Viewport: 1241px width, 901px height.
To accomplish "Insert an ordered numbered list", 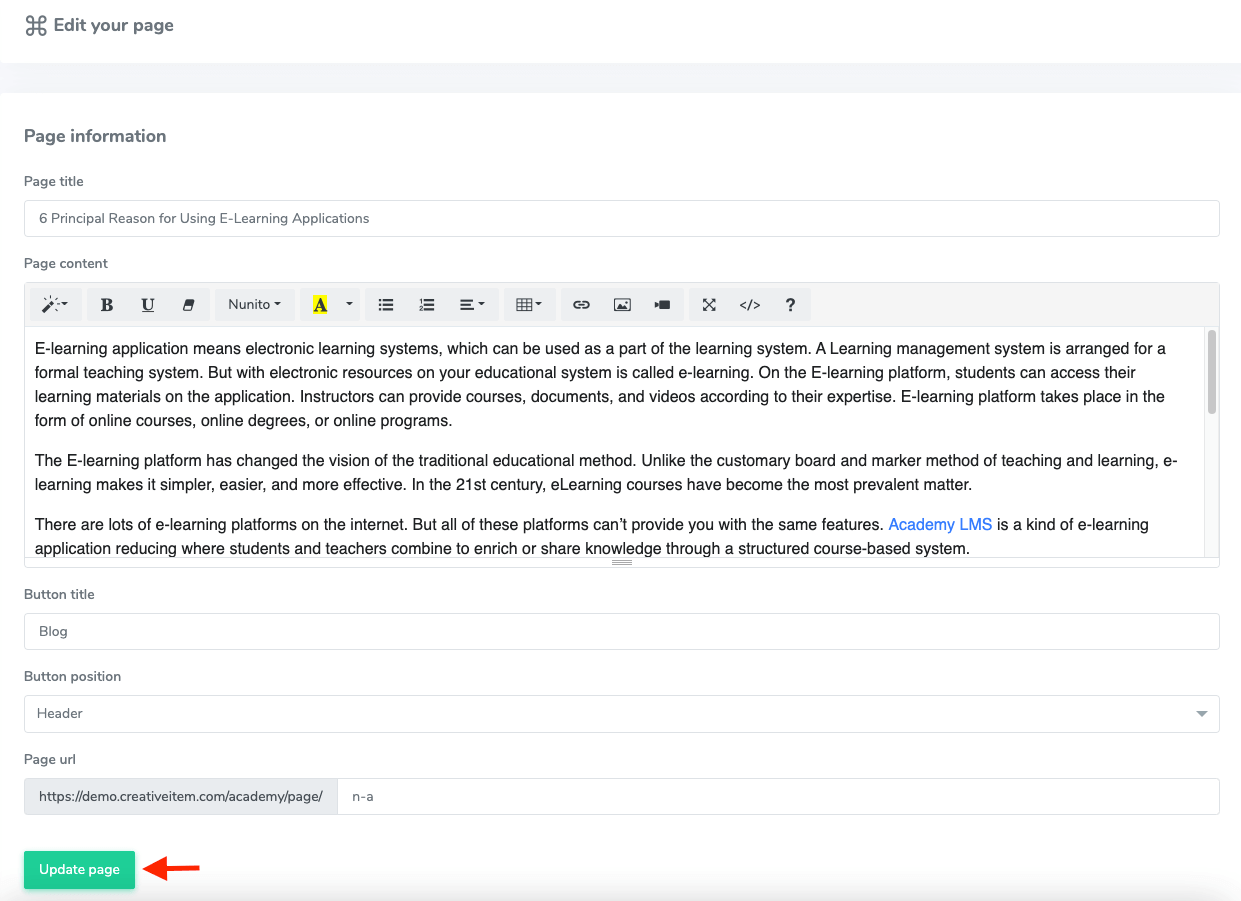I will click(427, 305).
